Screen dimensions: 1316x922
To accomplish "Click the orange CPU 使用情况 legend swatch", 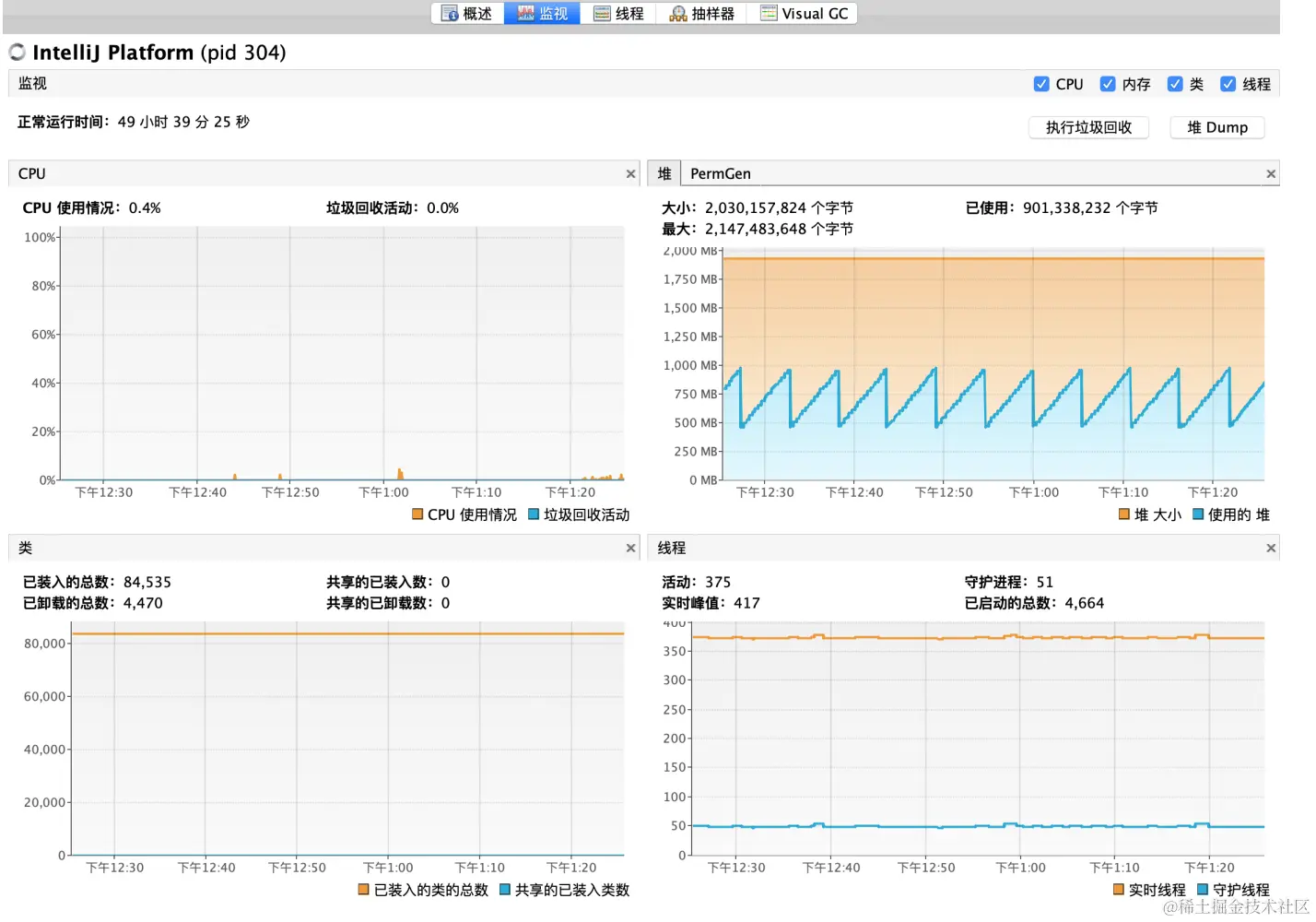I will [x=417, y=514].
